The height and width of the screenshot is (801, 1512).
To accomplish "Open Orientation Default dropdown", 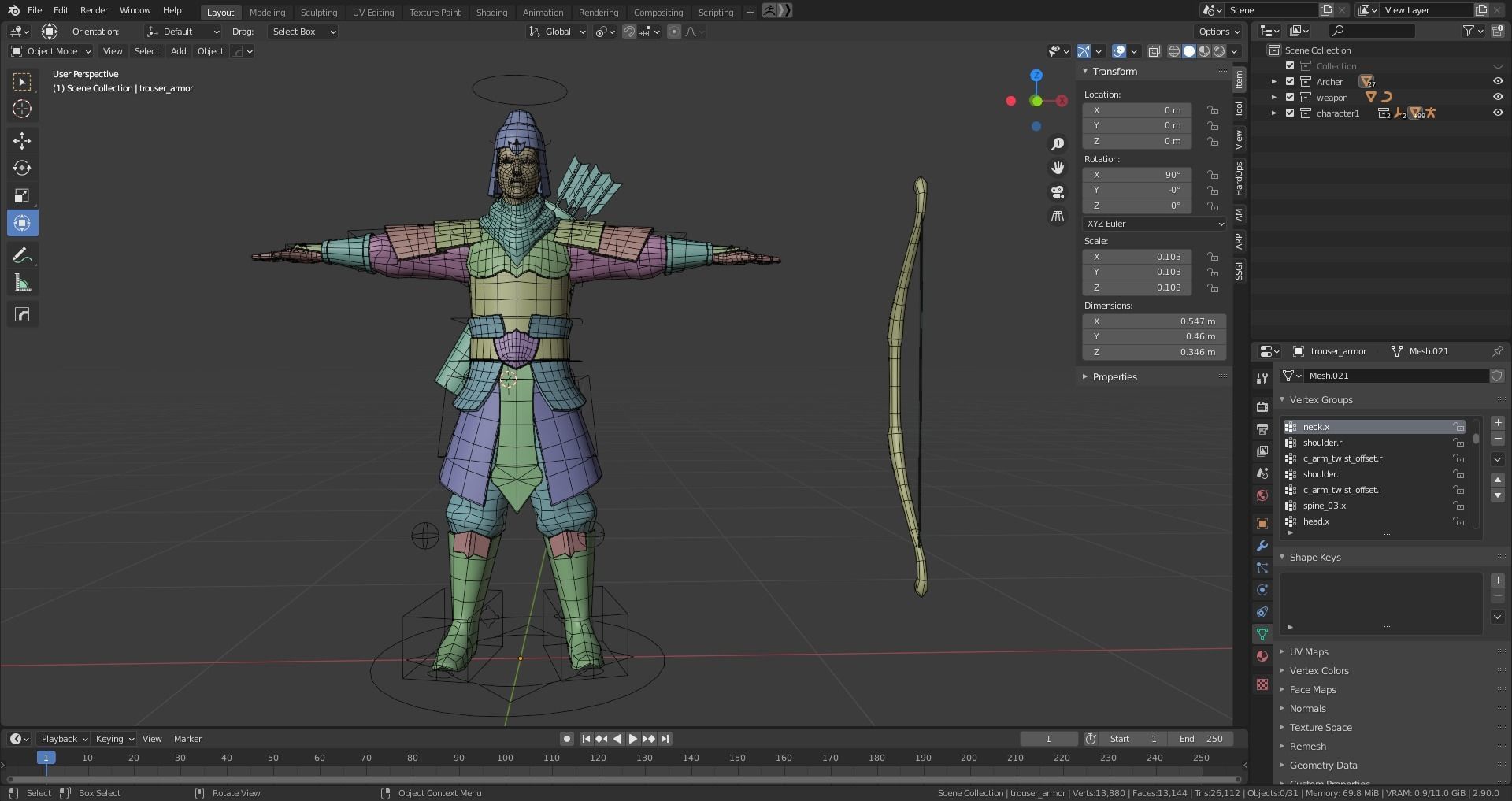I will (183, 32).
